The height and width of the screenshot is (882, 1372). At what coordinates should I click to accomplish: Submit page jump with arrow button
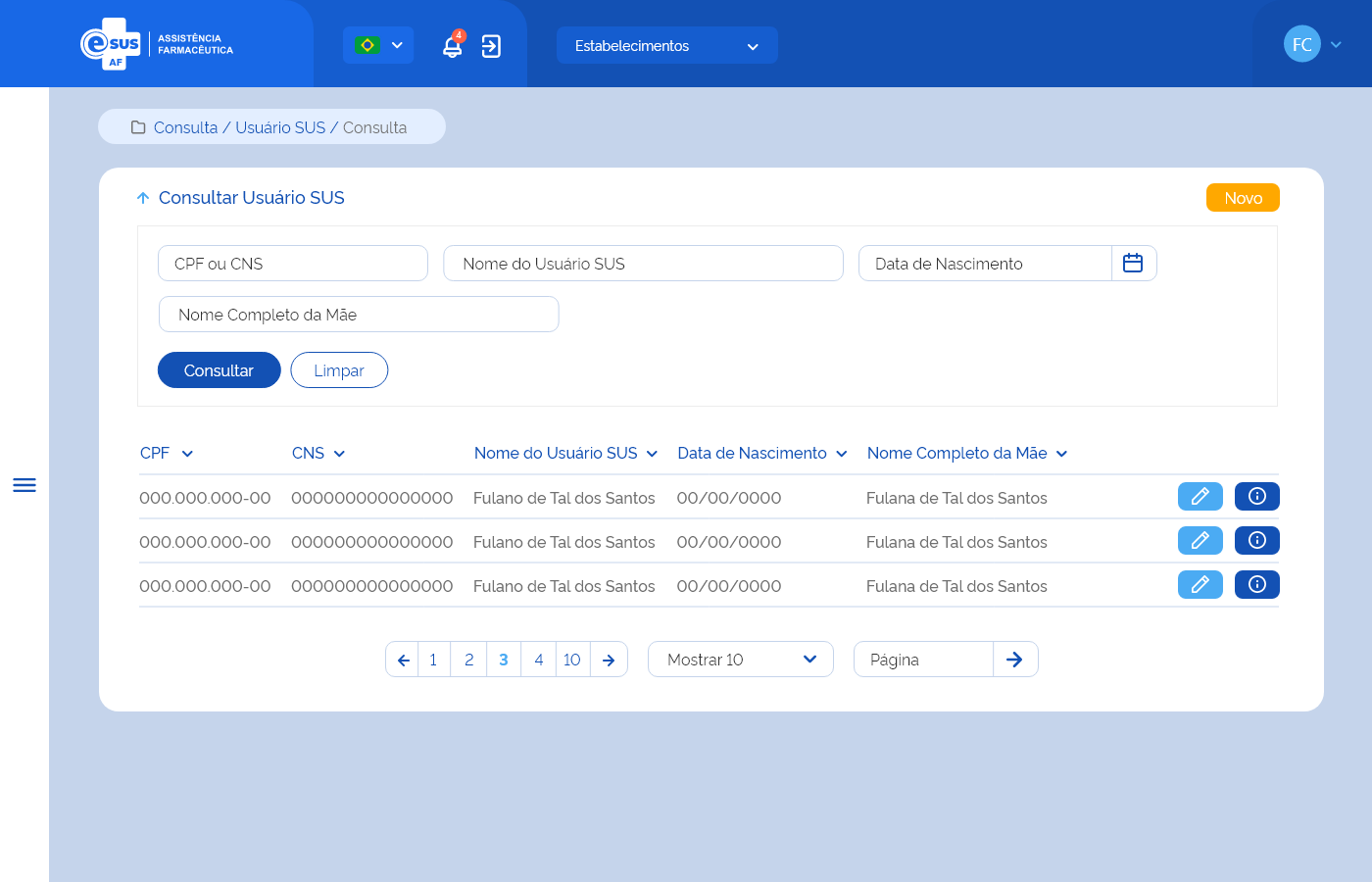click(x=1015, y=660)
